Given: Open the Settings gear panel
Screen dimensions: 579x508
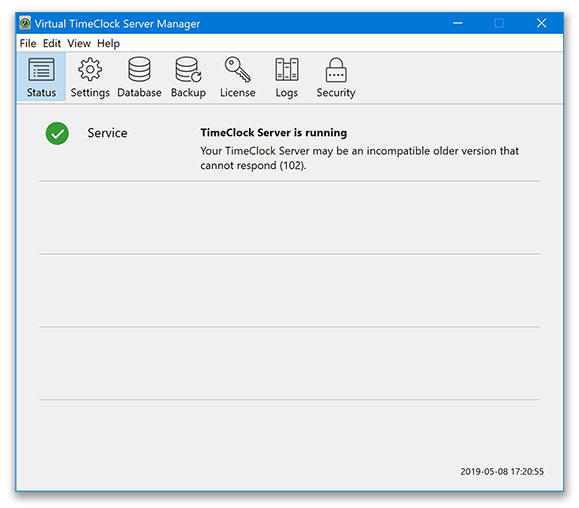Looking at the screenshot, I should (x=90, y=77).
